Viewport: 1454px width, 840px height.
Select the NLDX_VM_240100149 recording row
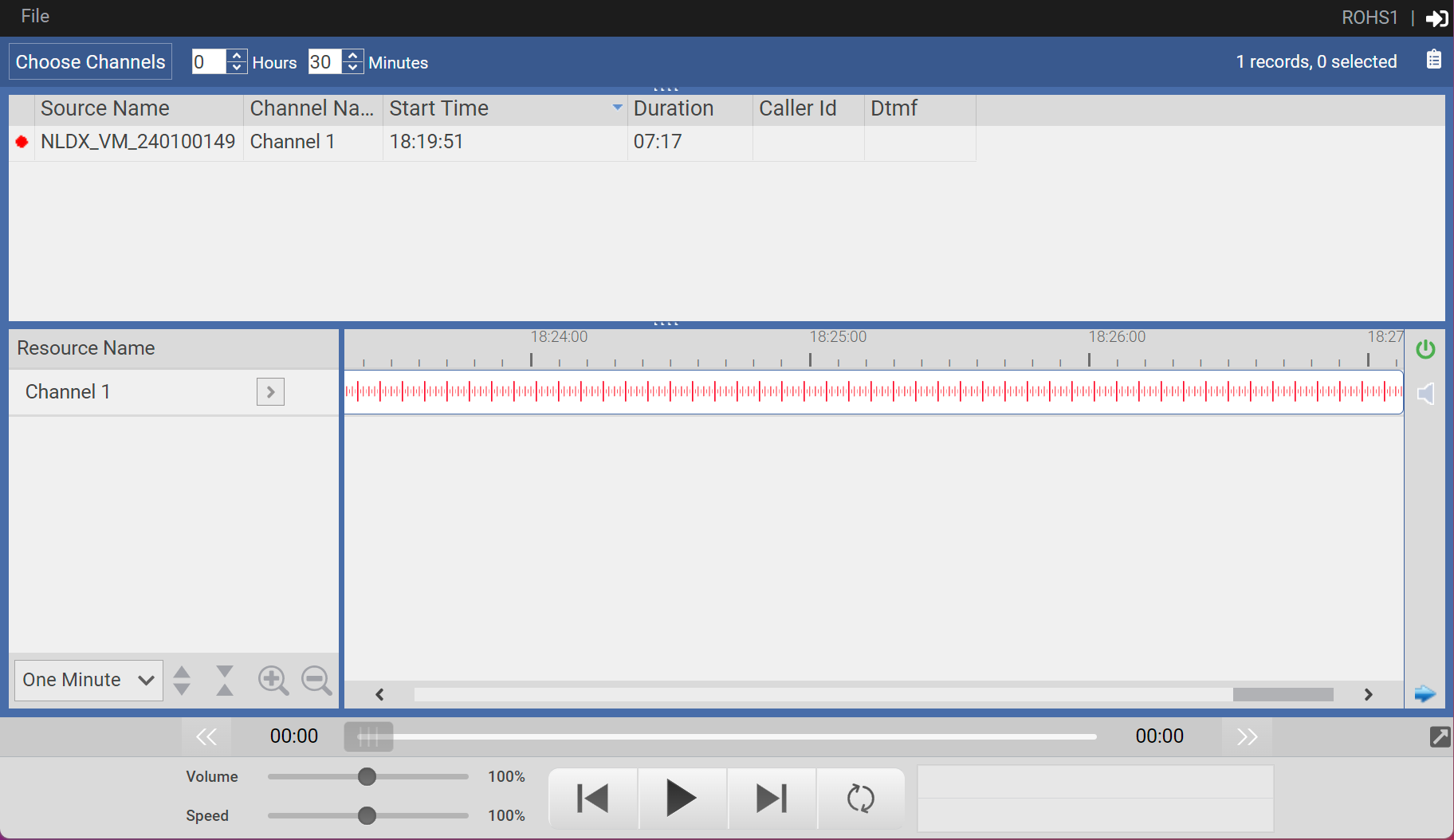click(138, 142)
